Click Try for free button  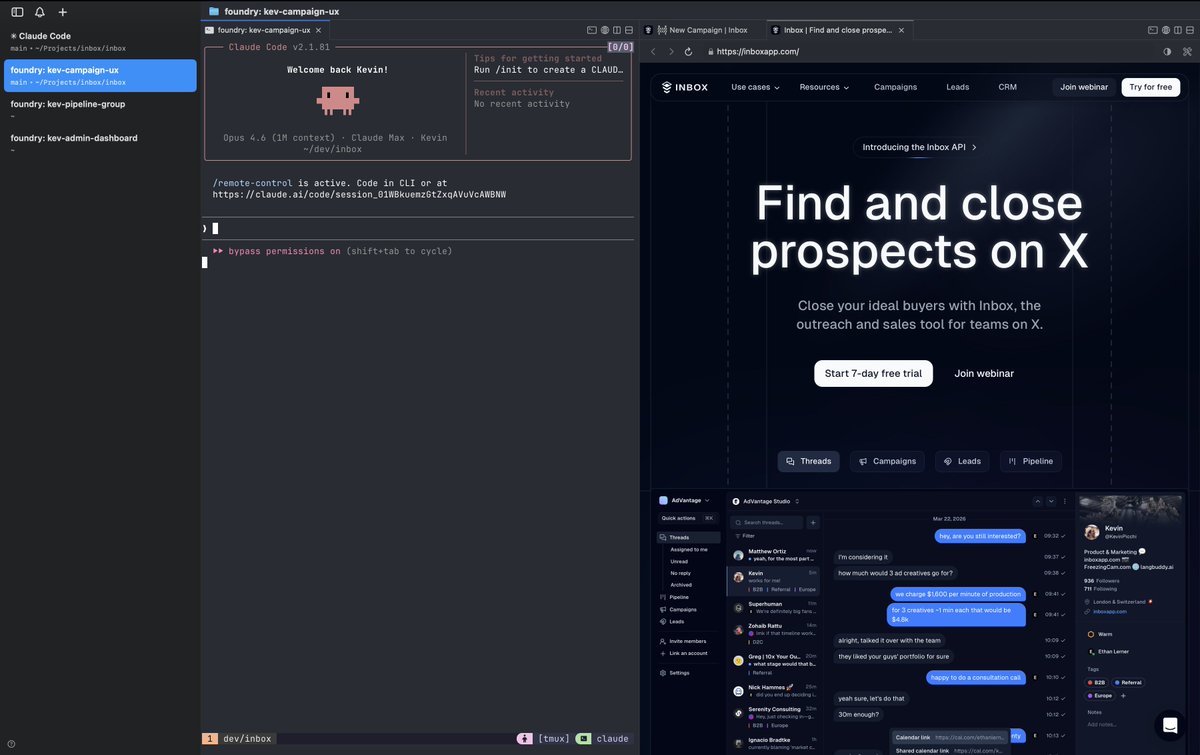click(x=1151, y=87)
